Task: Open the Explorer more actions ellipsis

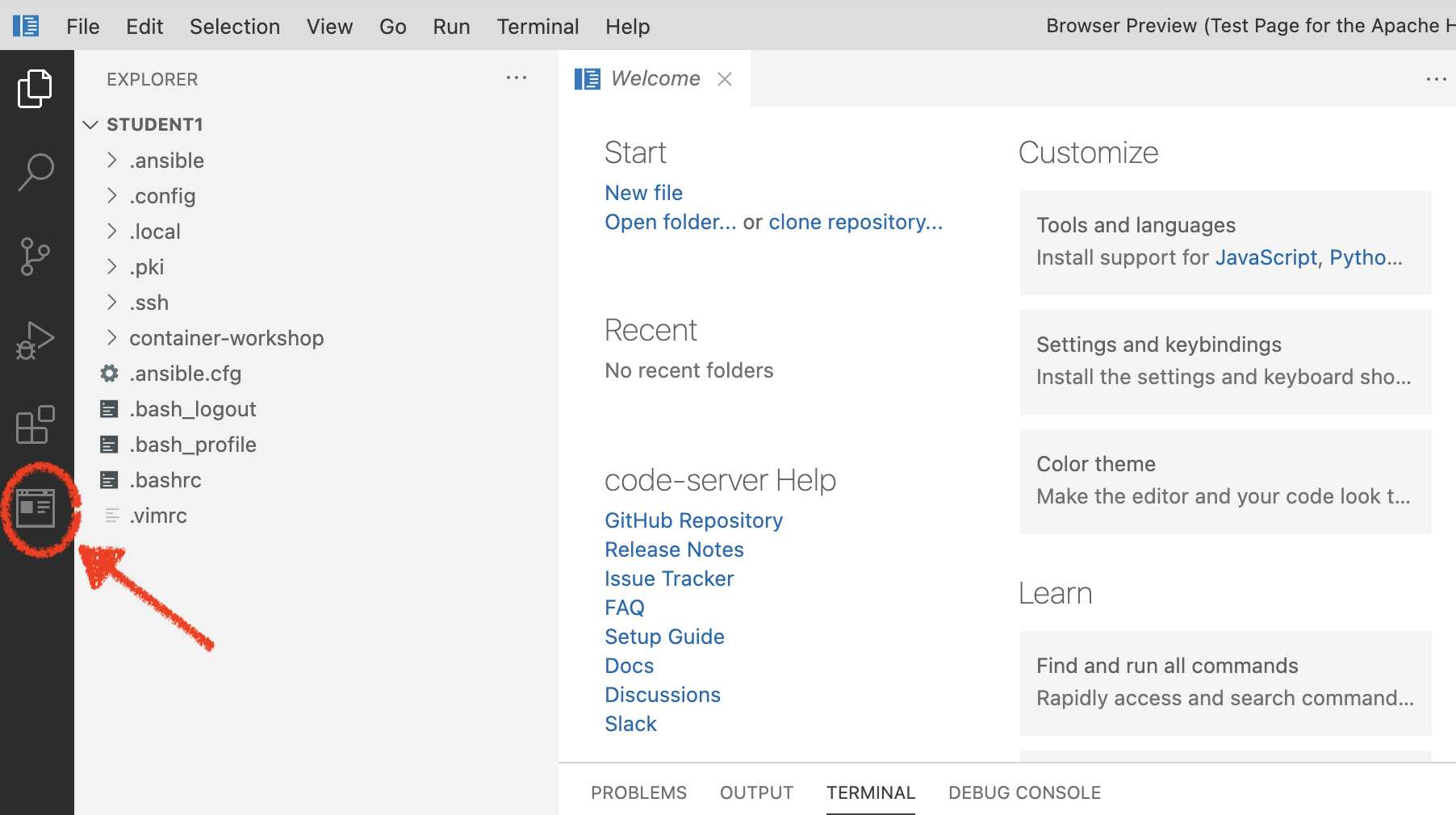Action: 516,77
